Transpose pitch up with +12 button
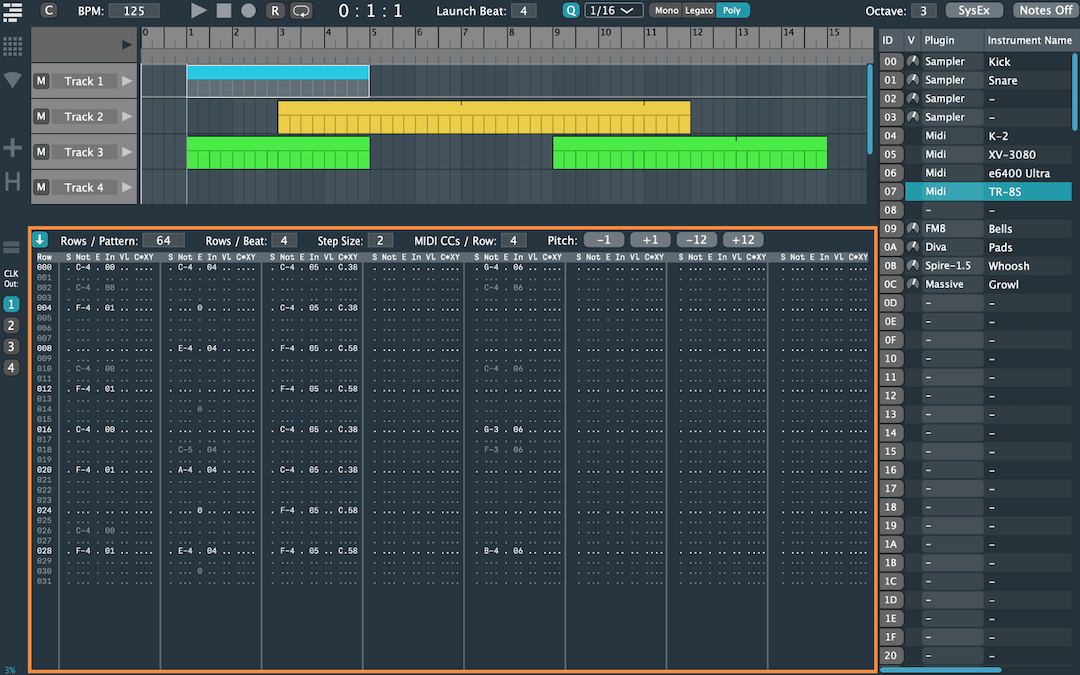Screen dimensions: 1080x675 pyautogui.click(x=743, y=240)
